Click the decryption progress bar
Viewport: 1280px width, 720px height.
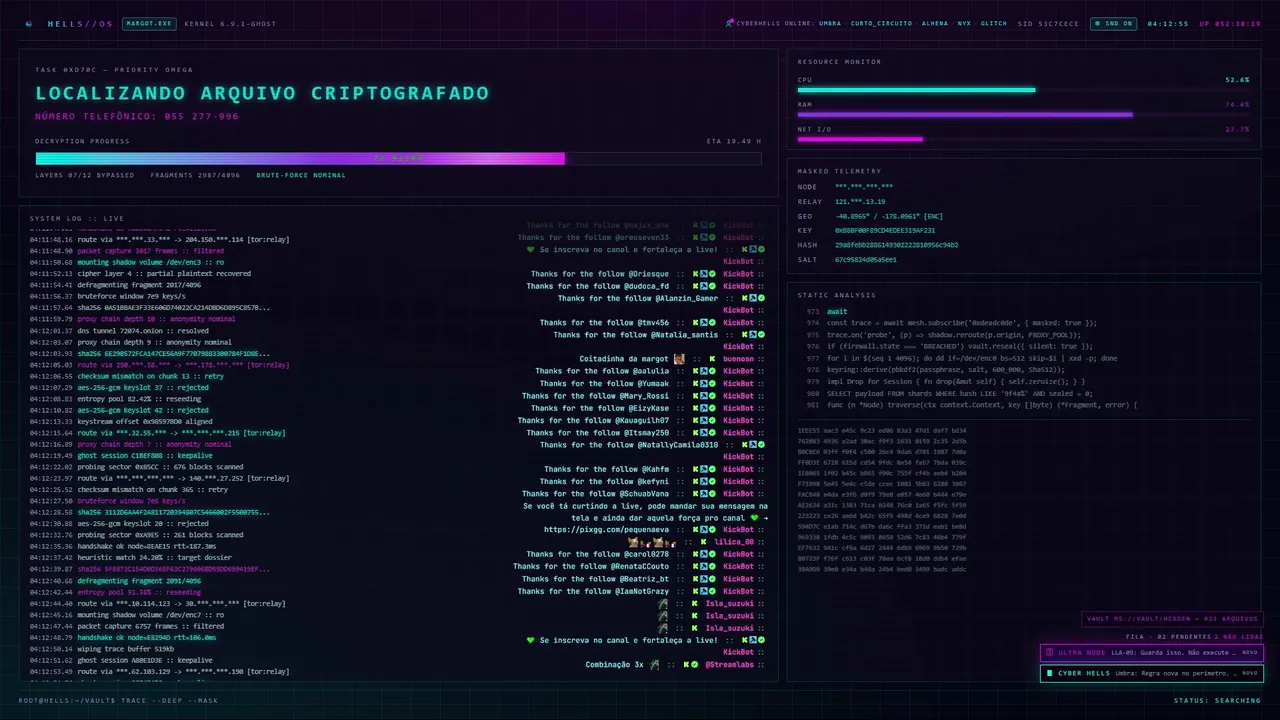click(x=398, y=158)
